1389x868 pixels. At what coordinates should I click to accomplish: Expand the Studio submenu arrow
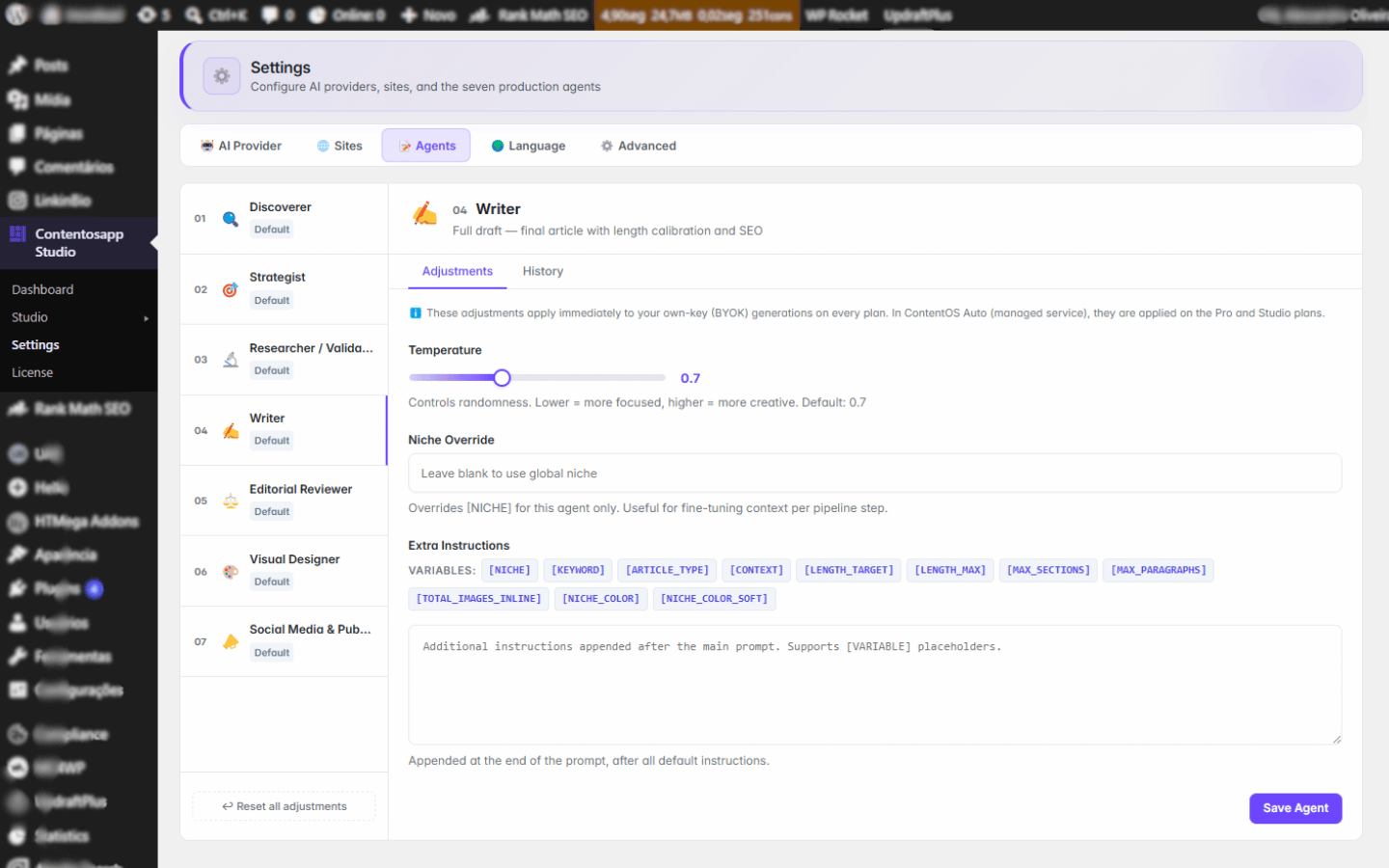point(147,318)
